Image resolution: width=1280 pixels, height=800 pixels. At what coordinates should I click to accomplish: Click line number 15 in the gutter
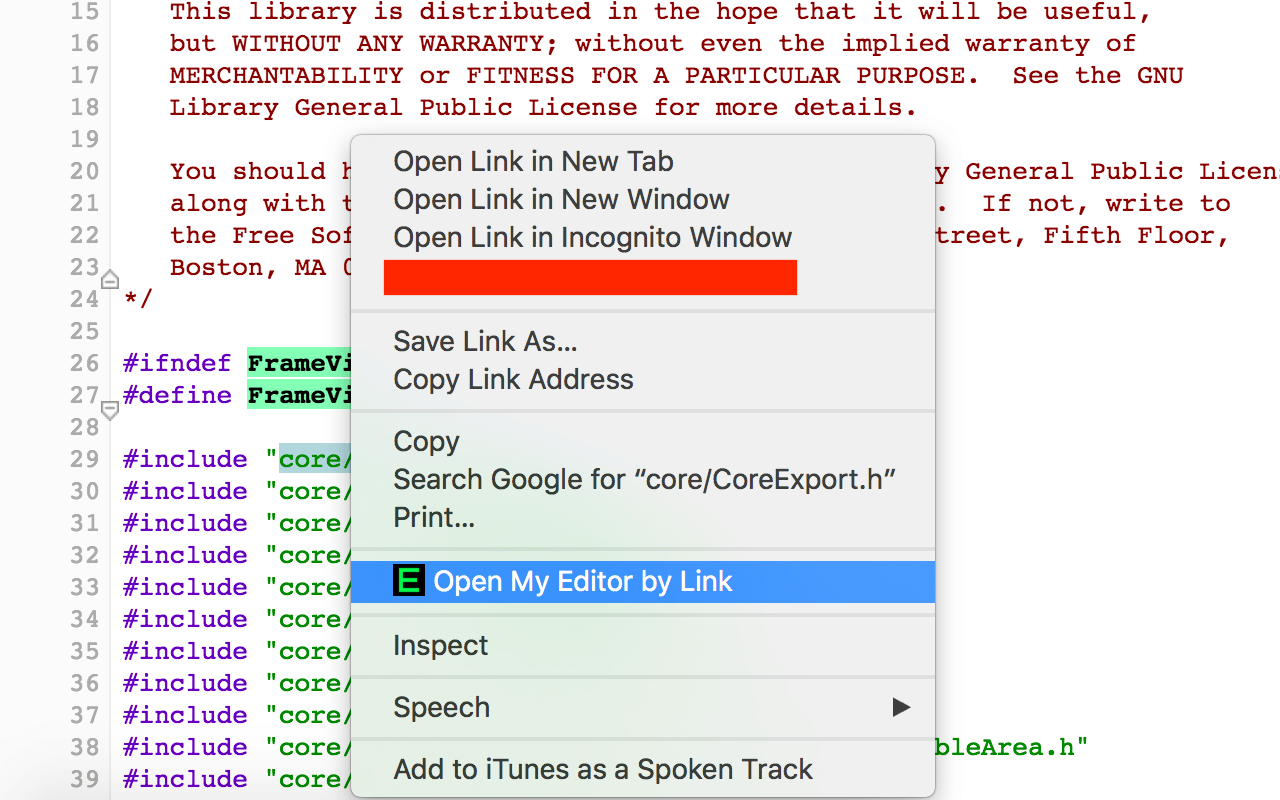(x=85, y=12)
